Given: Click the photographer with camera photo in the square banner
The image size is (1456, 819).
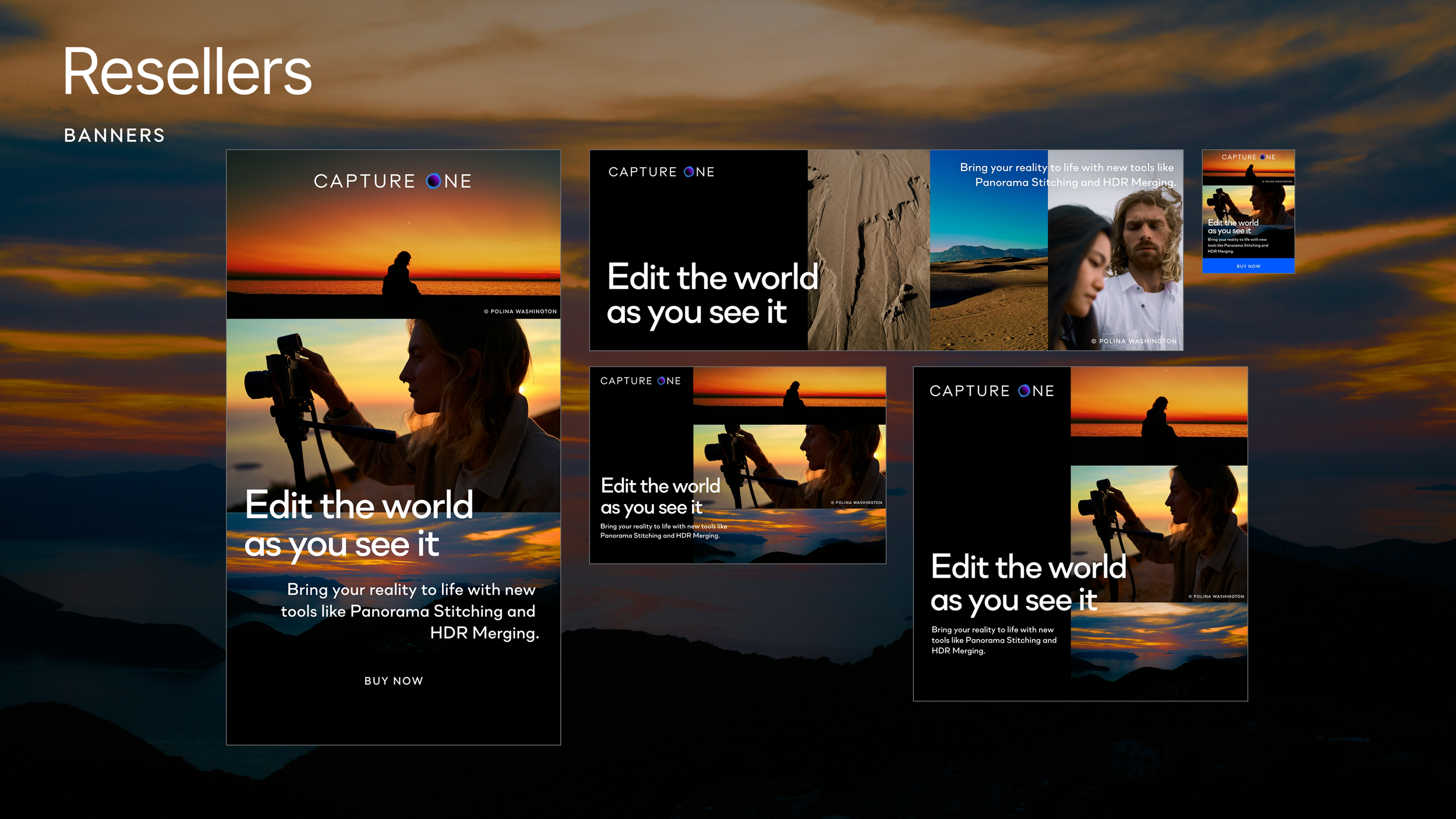Looking at the screenshot, I should point(1159,534).
